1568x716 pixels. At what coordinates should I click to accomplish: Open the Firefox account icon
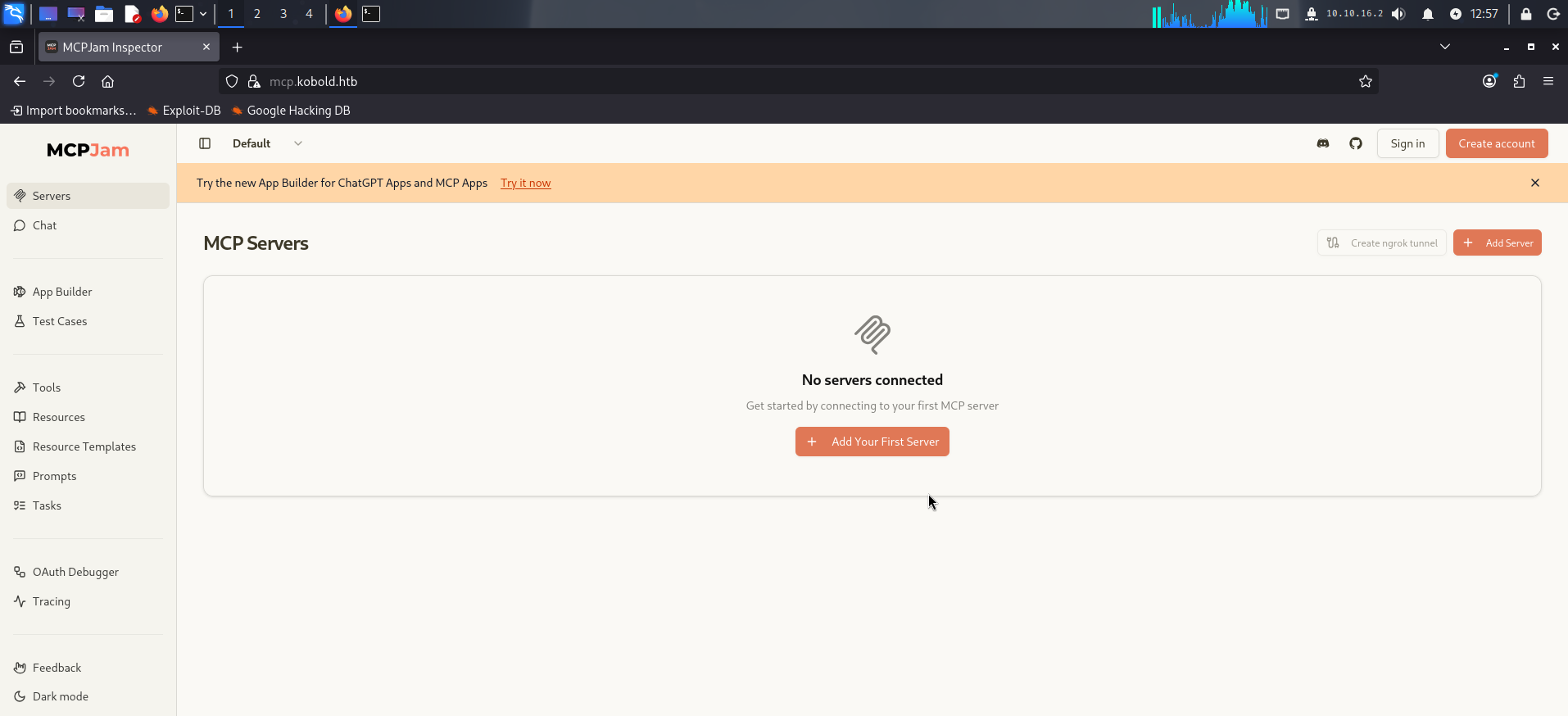[1489, 81]
